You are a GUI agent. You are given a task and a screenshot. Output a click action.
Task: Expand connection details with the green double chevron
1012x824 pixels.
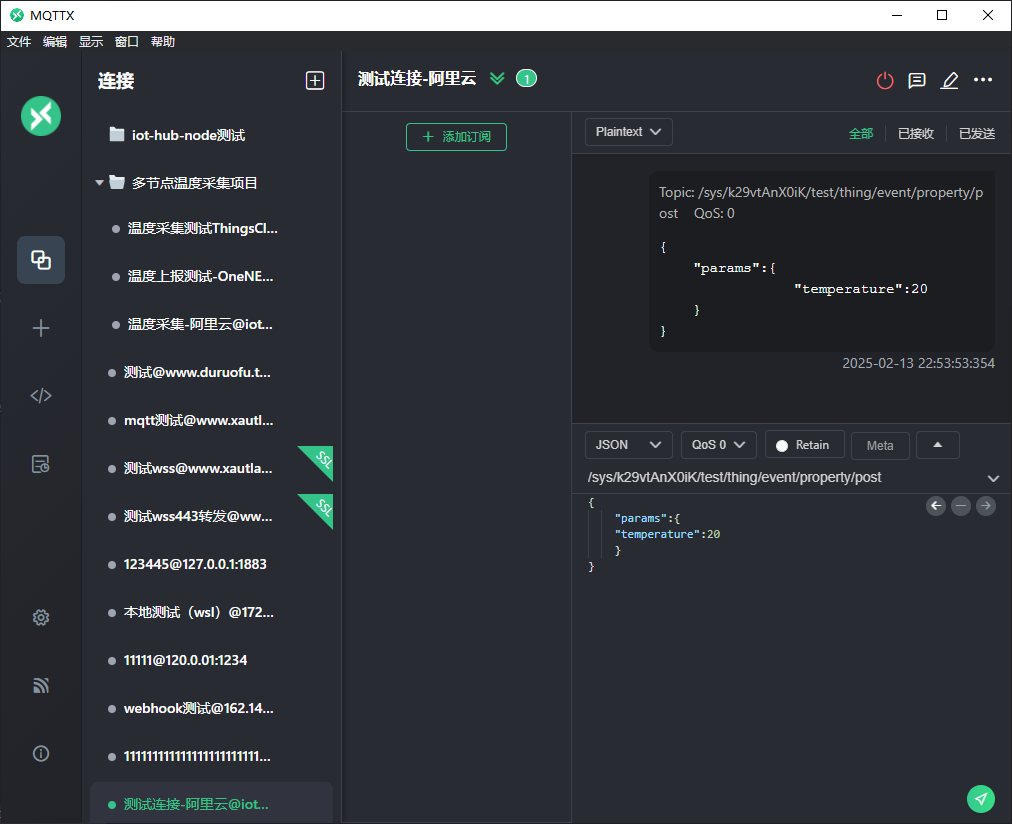497,79
